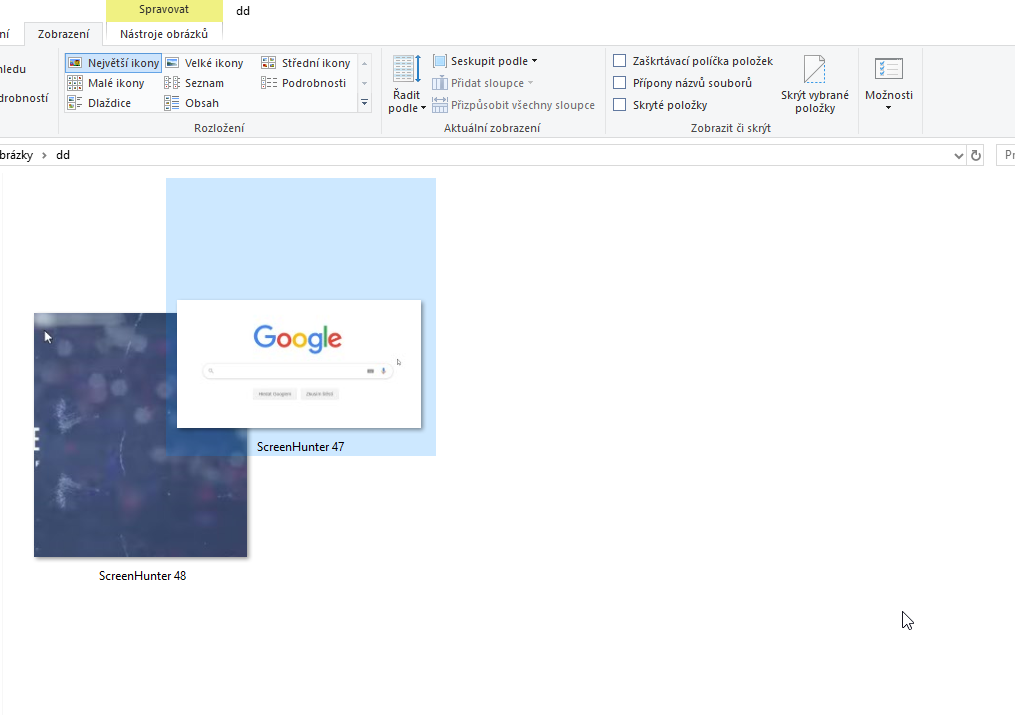Click the Spravovat contextual tab header
1015x715 pixels.
(164, 10)
